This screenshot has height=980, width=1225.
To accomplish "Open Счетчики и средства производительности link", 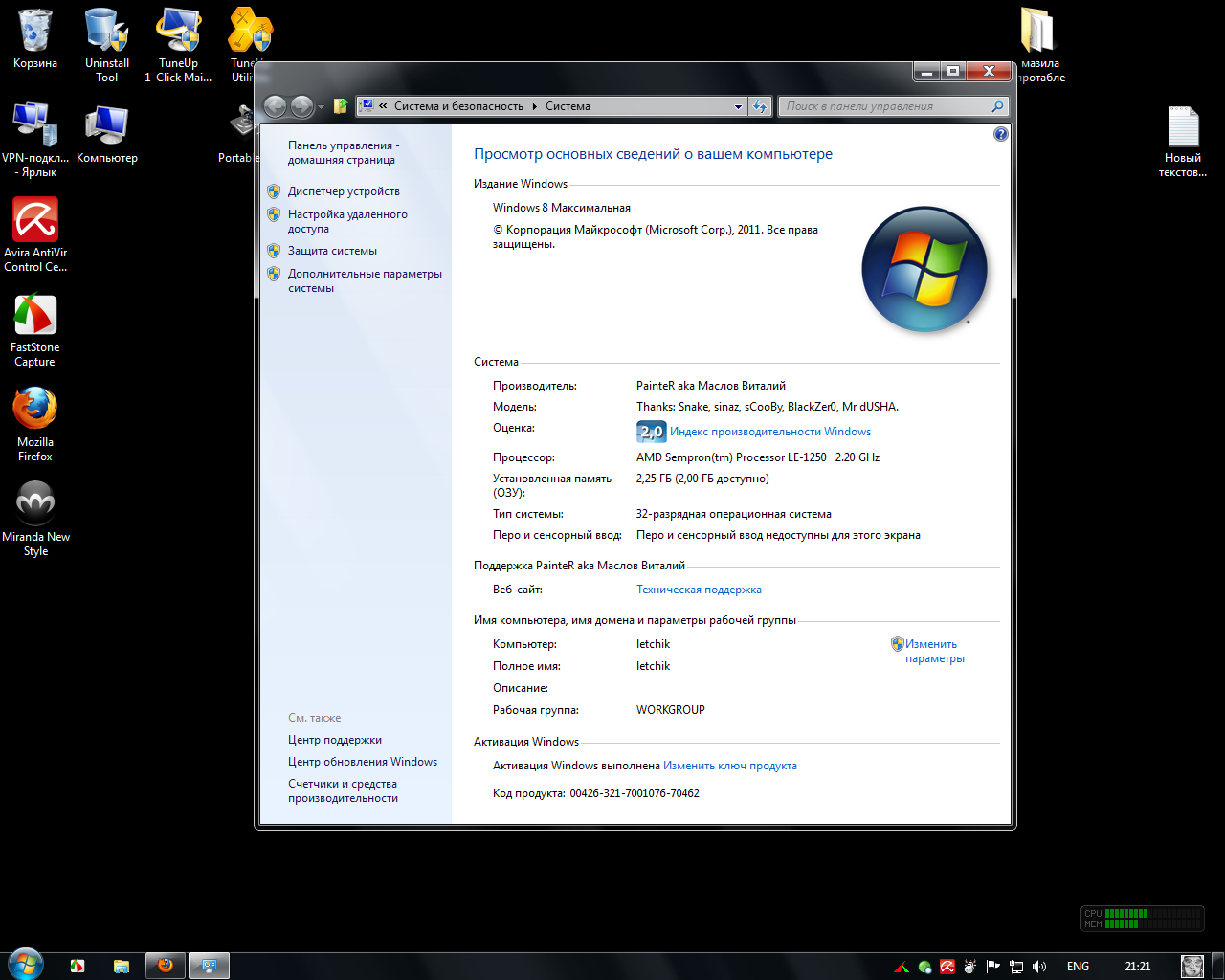I will tap(343, 791).
